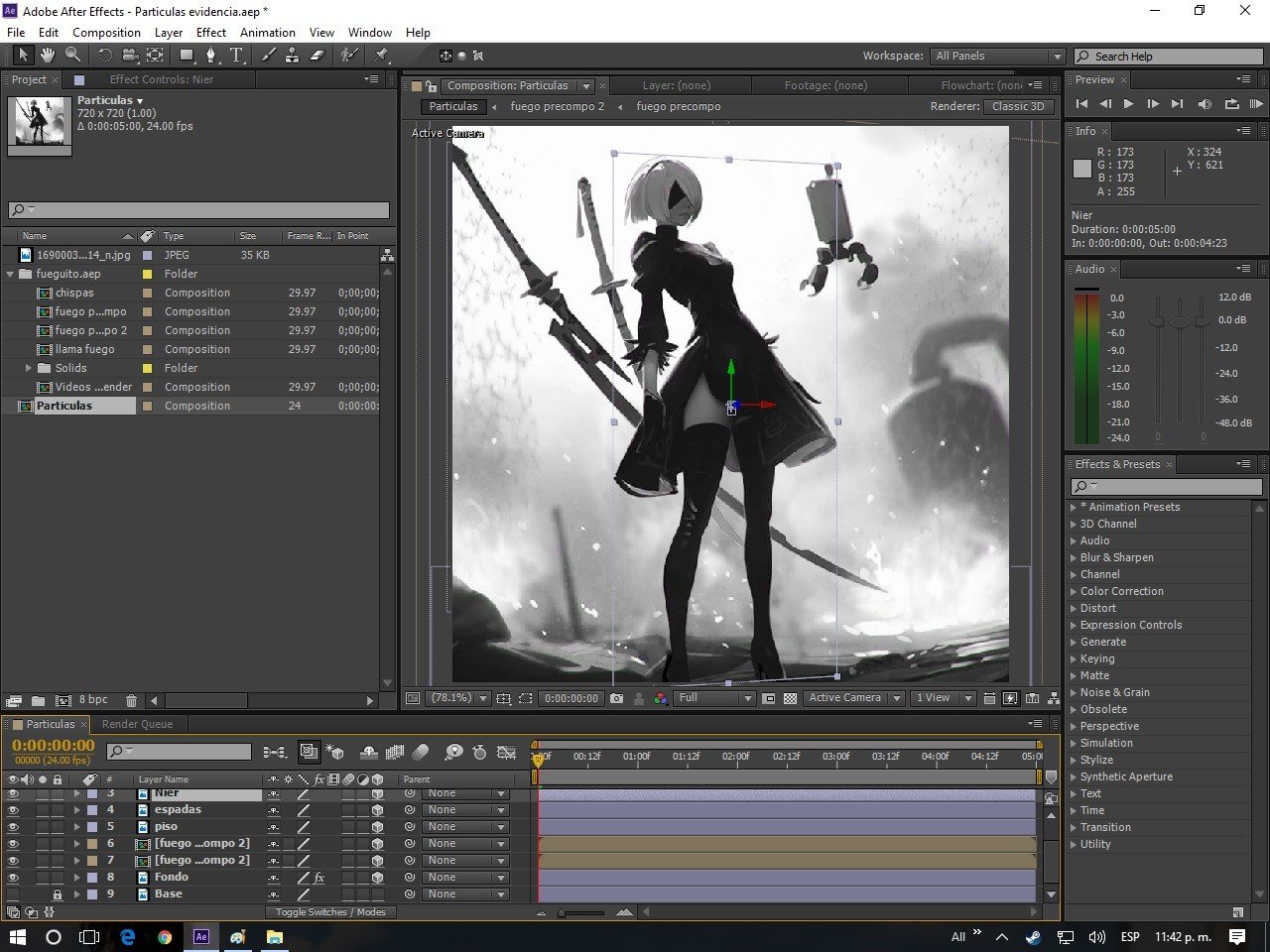The image size is (1270, 952).
Task: Open the Animation menu
Action: point(265,32)
